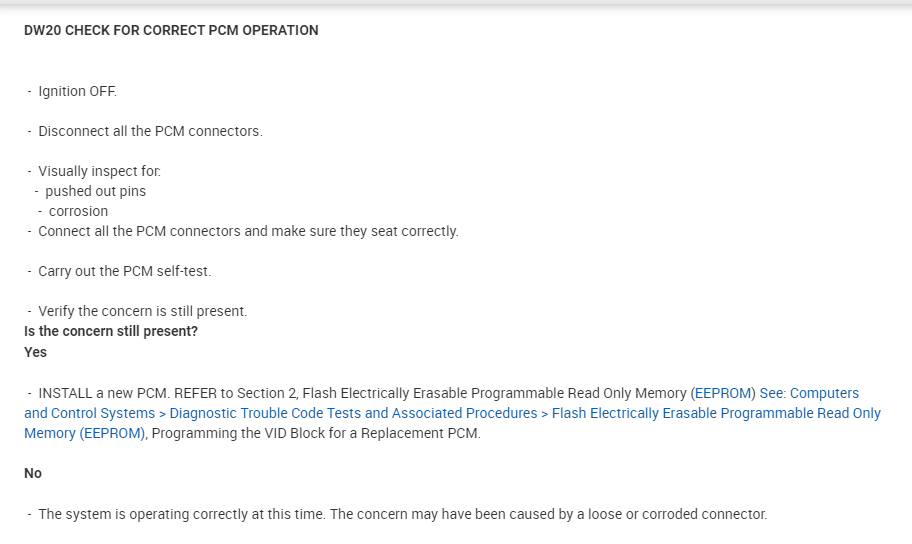912x544 pixels.
Task: Click the bold 'No' answer label
Action: [33, 473]
